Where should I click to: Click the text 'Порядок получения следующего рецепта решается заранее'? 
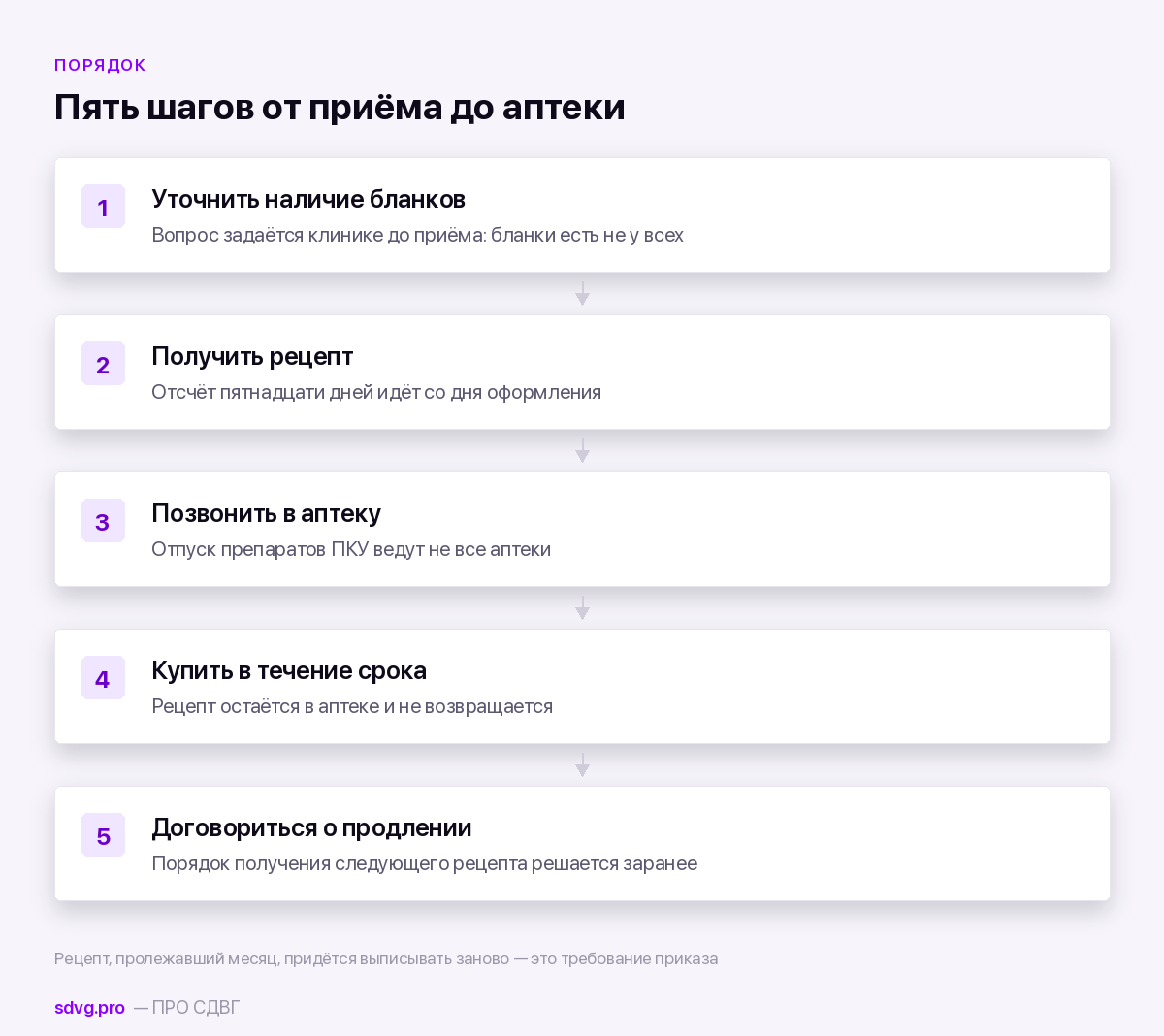(x=425, y=863)
